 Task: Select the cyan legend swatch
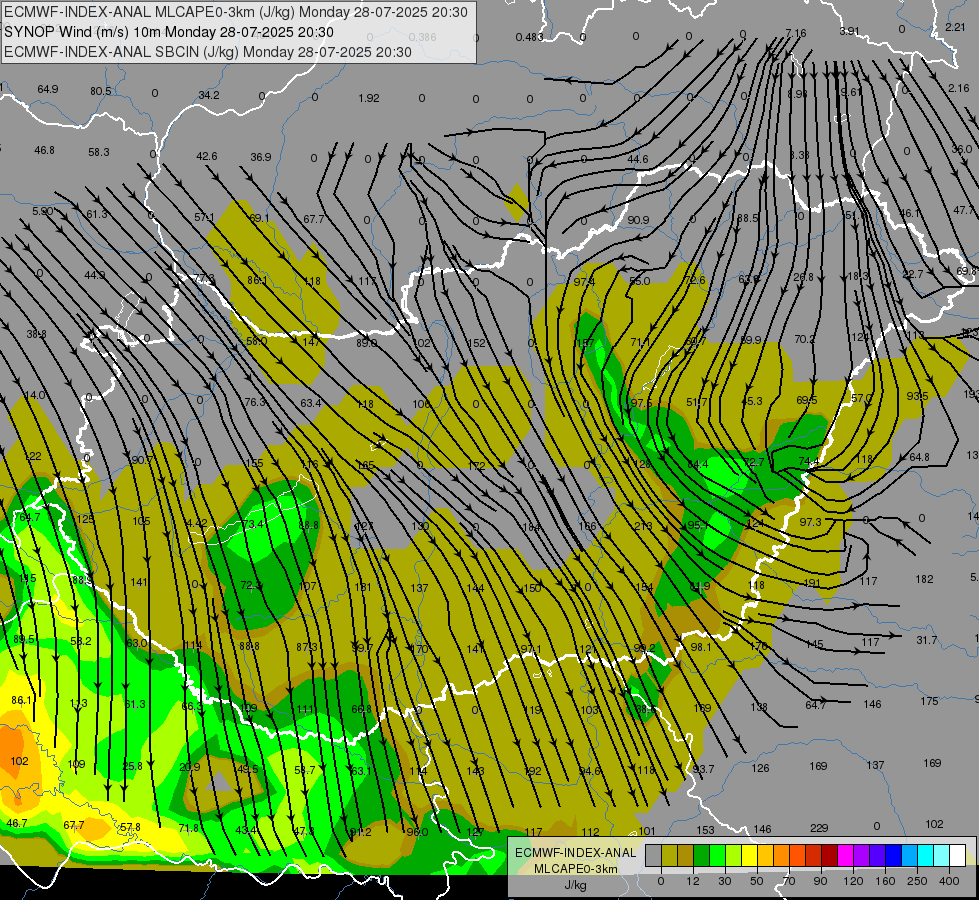click(927, 855)
